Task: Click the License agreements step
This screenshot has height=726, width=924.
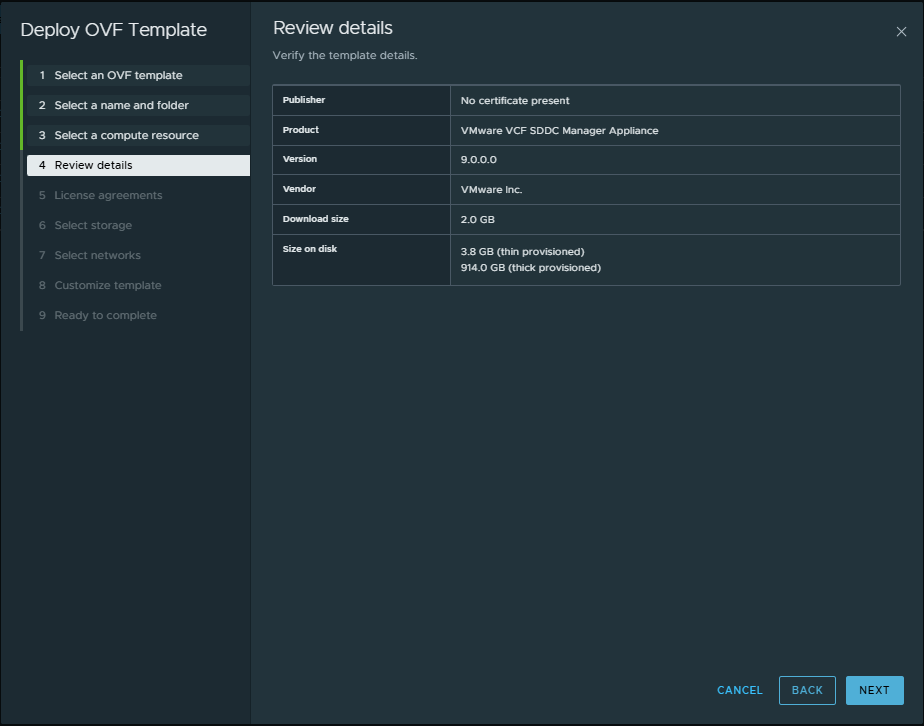Action: click(x=108, y=196)
